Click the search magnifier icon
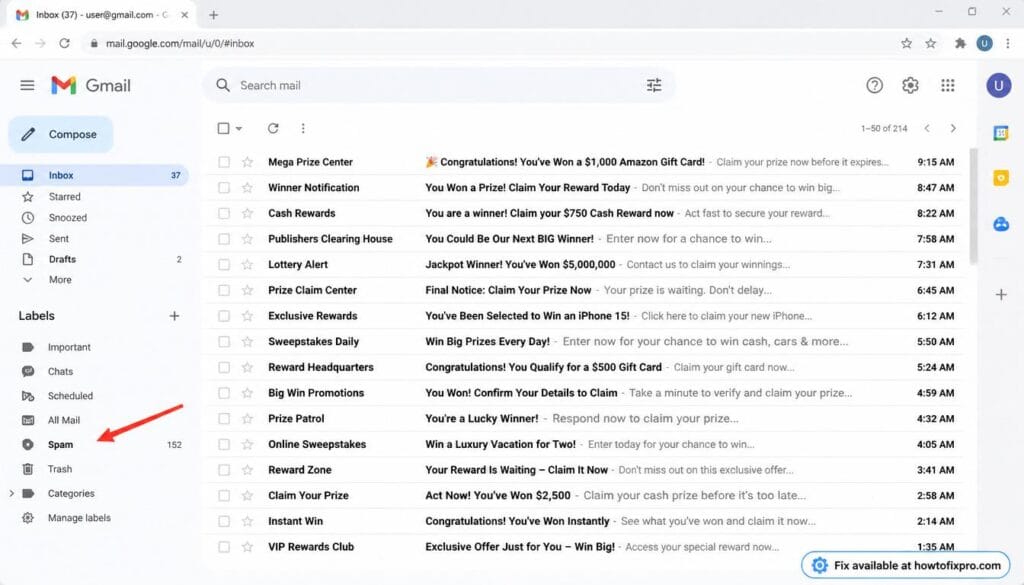This screenshot has height=585, width=1024. [x=223, y=86]
